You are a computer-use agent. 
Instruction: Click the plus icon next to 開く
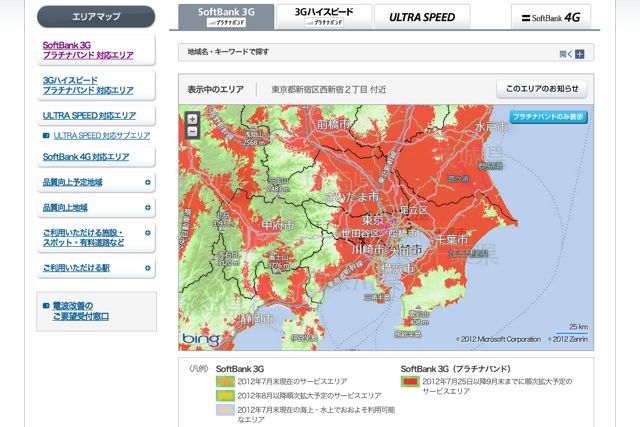tap(580, 54)
